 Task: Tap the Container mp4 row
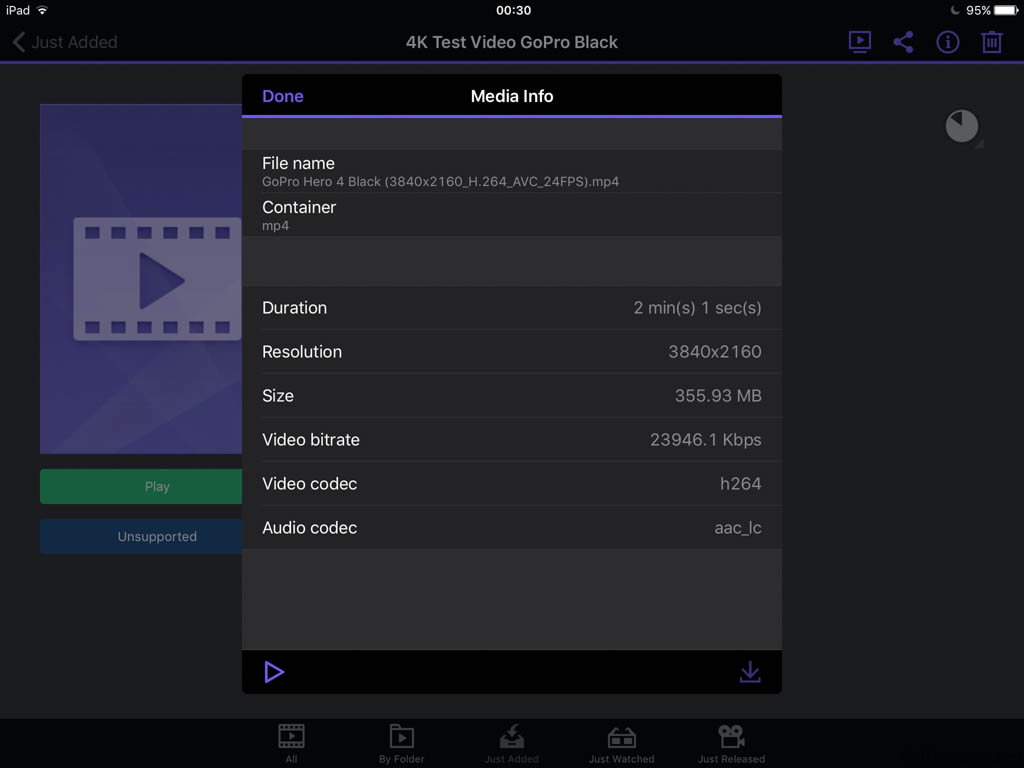pos(511,215)
